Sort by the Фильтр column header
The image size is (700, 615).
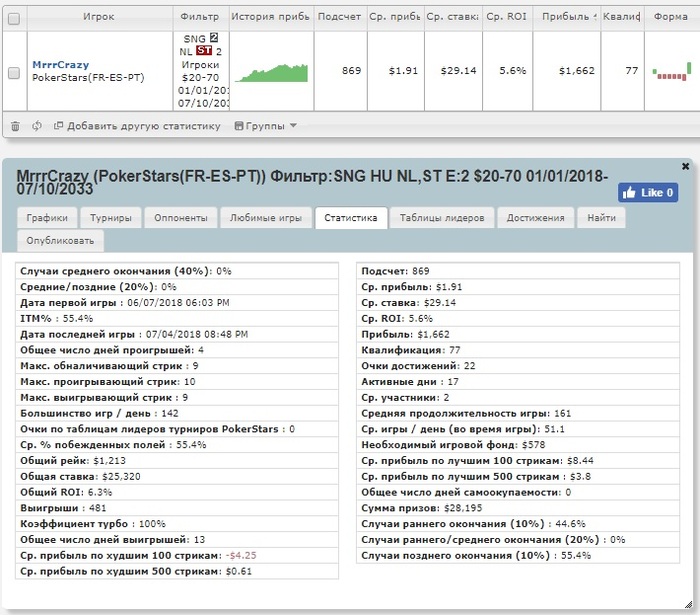tap(200, 17)
